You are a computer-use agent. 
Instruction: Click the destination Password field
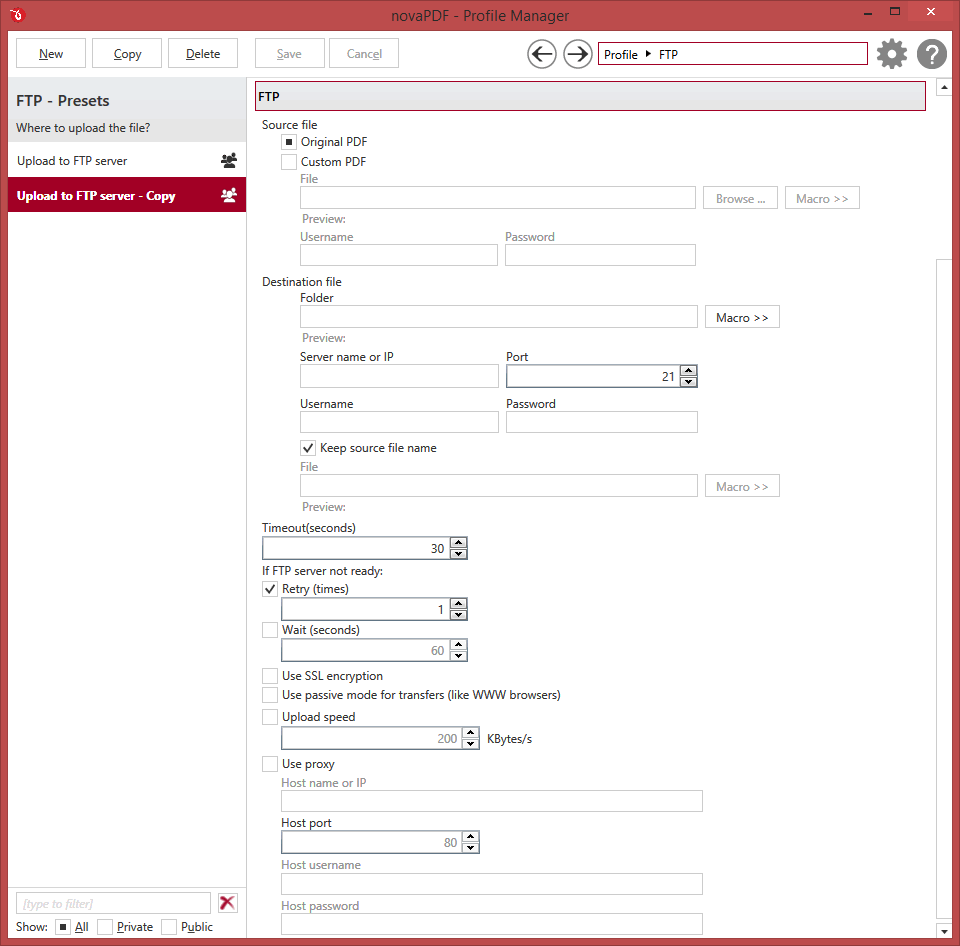(x=601, y=422)
